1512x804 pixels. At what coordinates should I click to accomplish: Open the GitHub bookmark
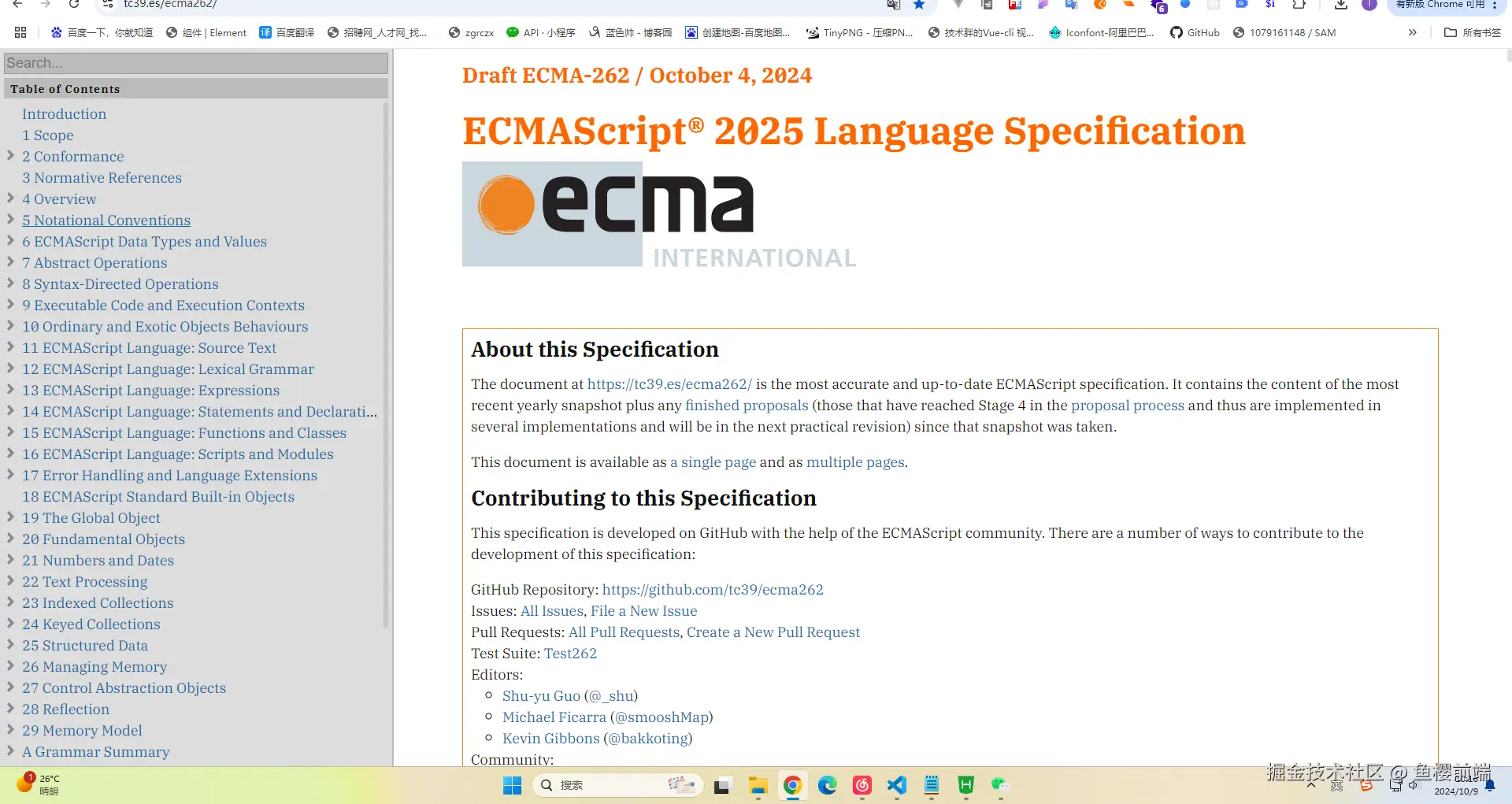[x=1195, y=32]
